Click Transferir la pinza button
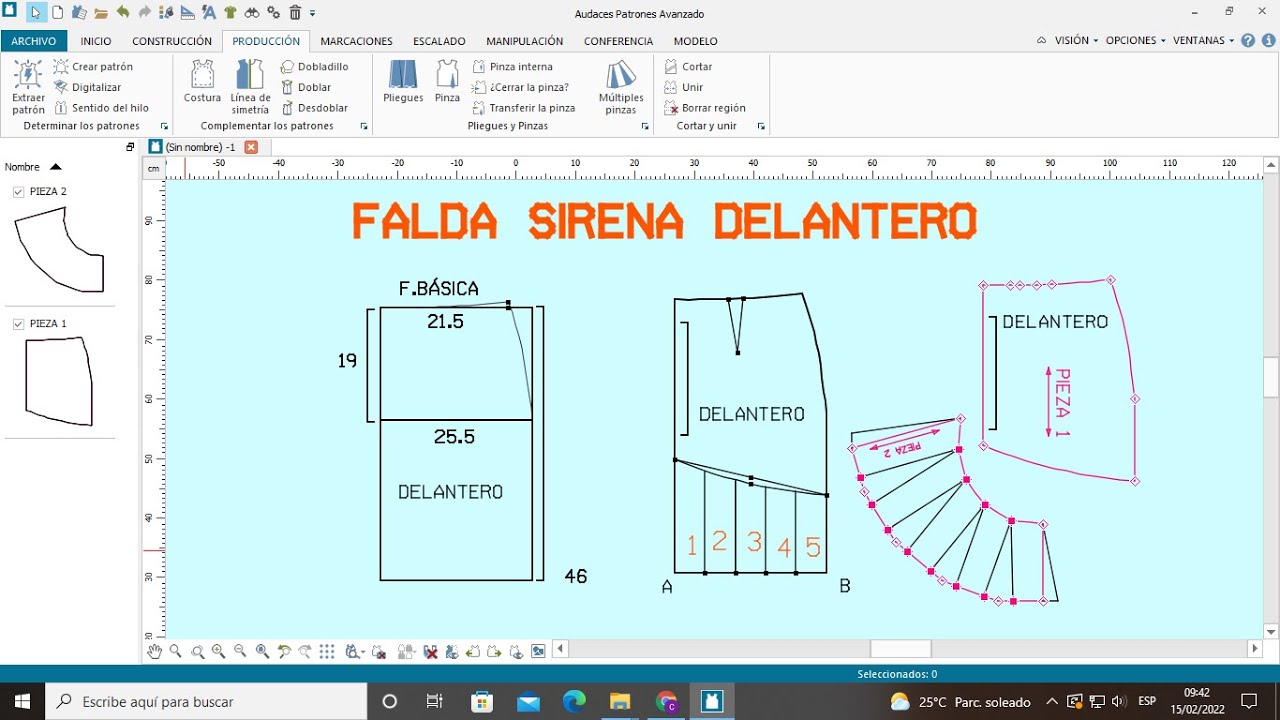 (x=523, y=108)
